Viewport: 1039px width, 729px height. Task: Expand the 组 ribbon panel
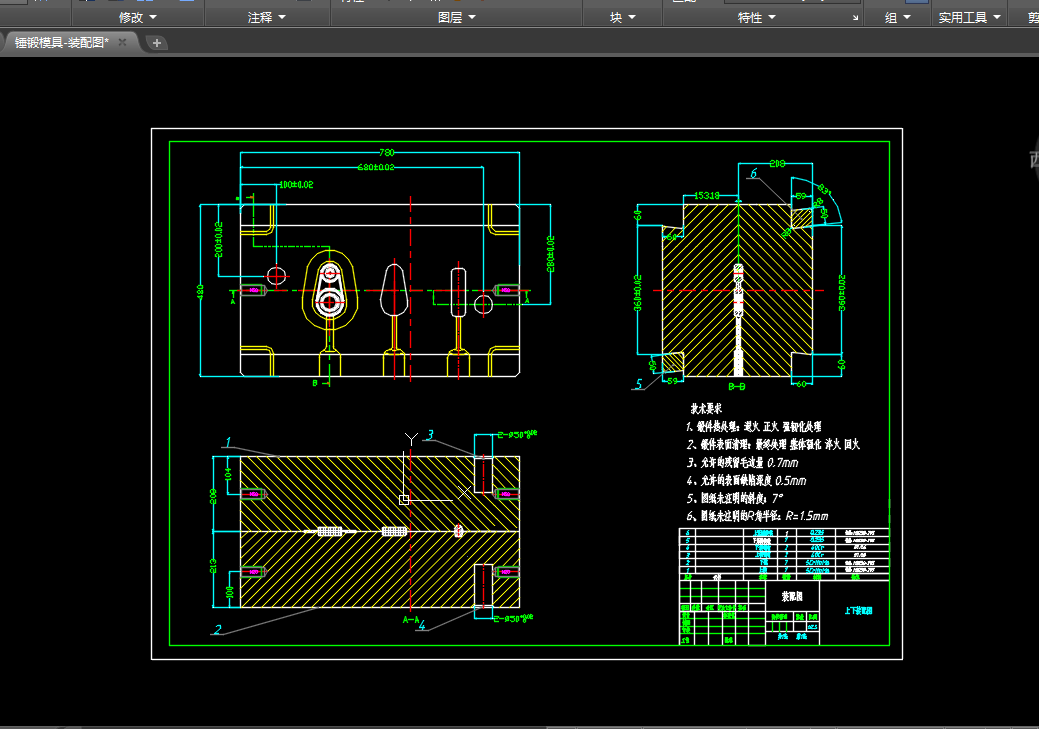897,17
